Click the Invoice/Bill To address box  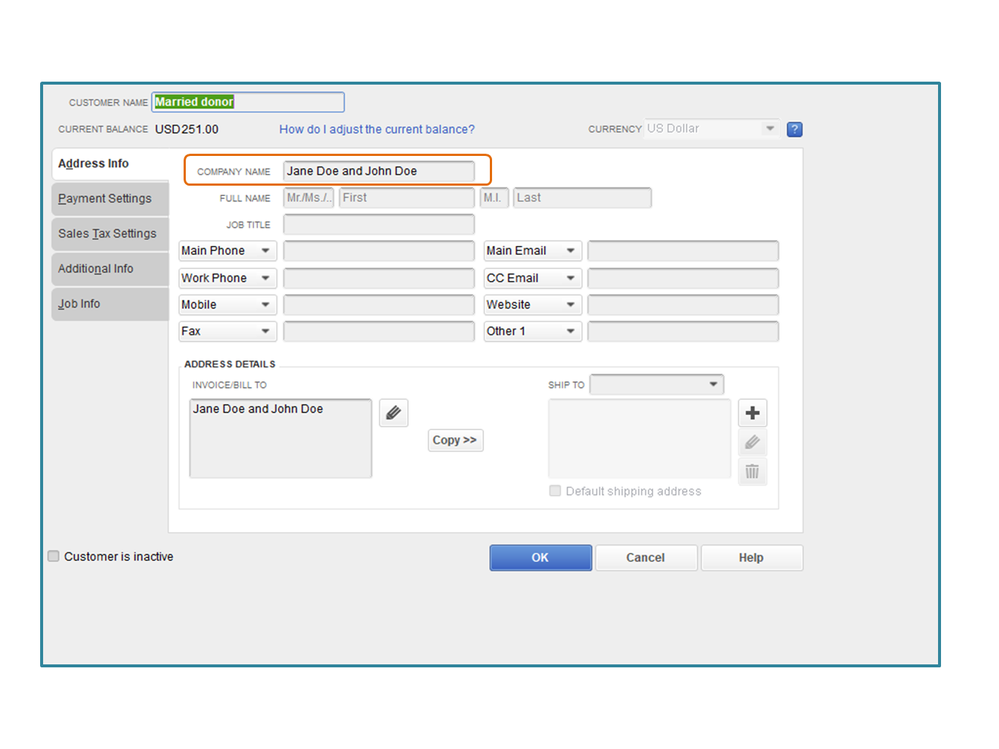(280, 438)
